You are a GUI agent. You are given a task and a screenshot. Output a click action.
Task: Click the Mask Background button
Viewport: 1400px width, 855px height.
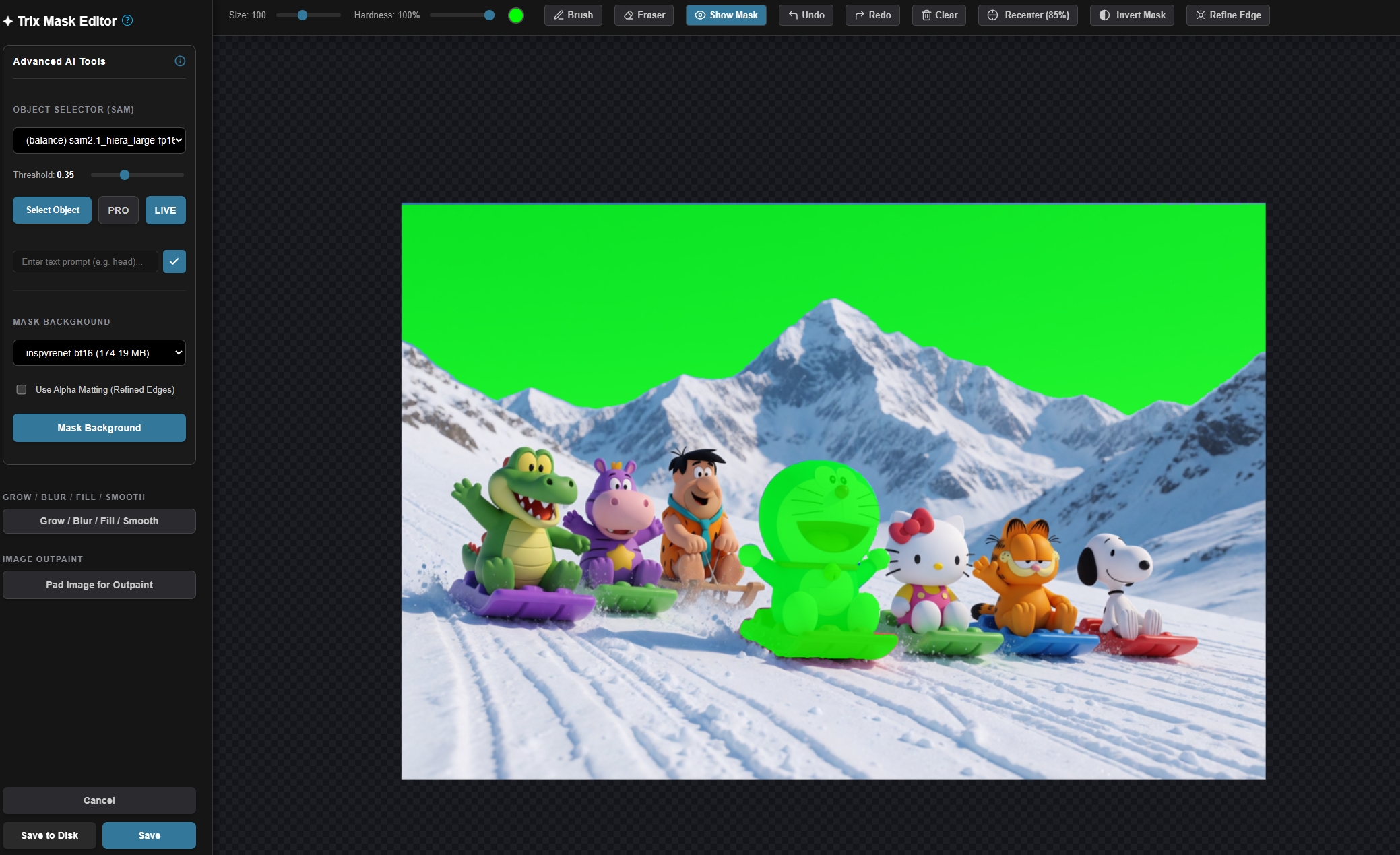coord(99,428)
